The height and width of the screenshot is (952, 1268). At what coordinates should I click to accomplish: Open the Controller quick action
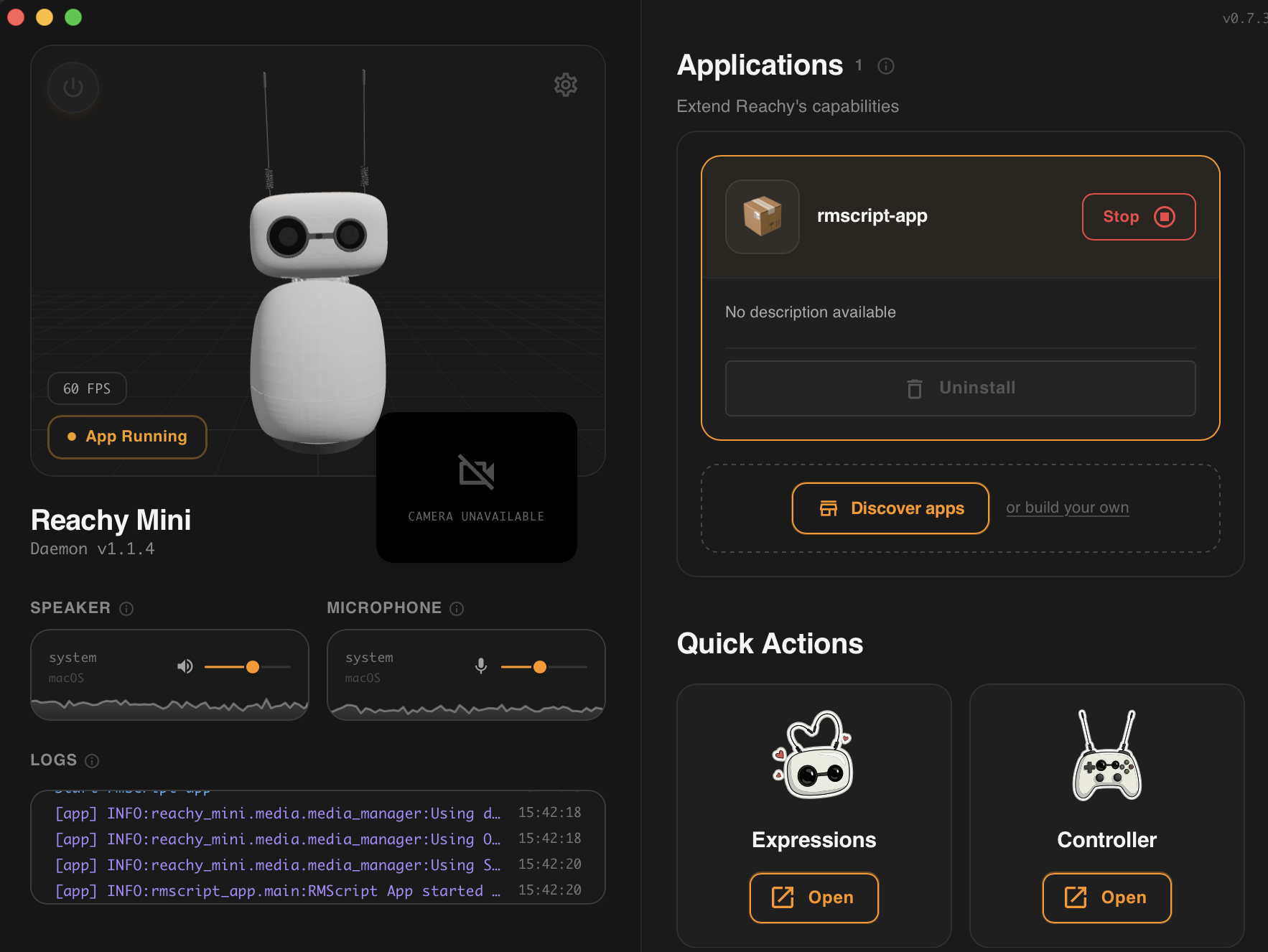click(1106, 897)
